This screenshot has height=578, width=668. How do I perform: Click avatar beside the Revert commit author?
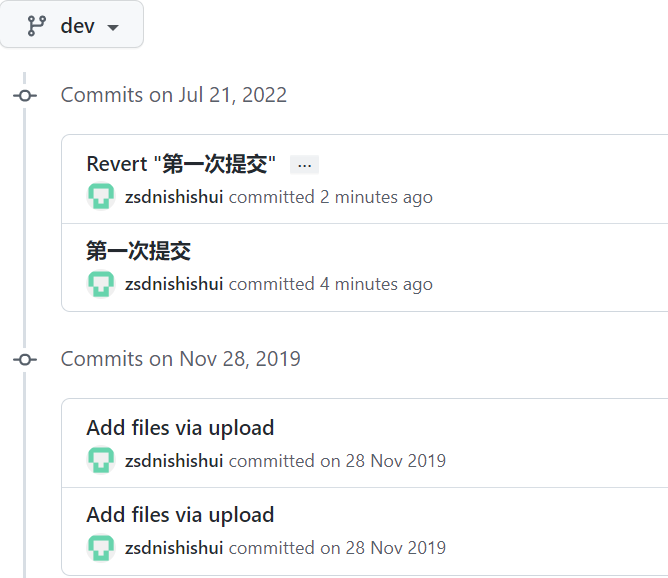101,196
